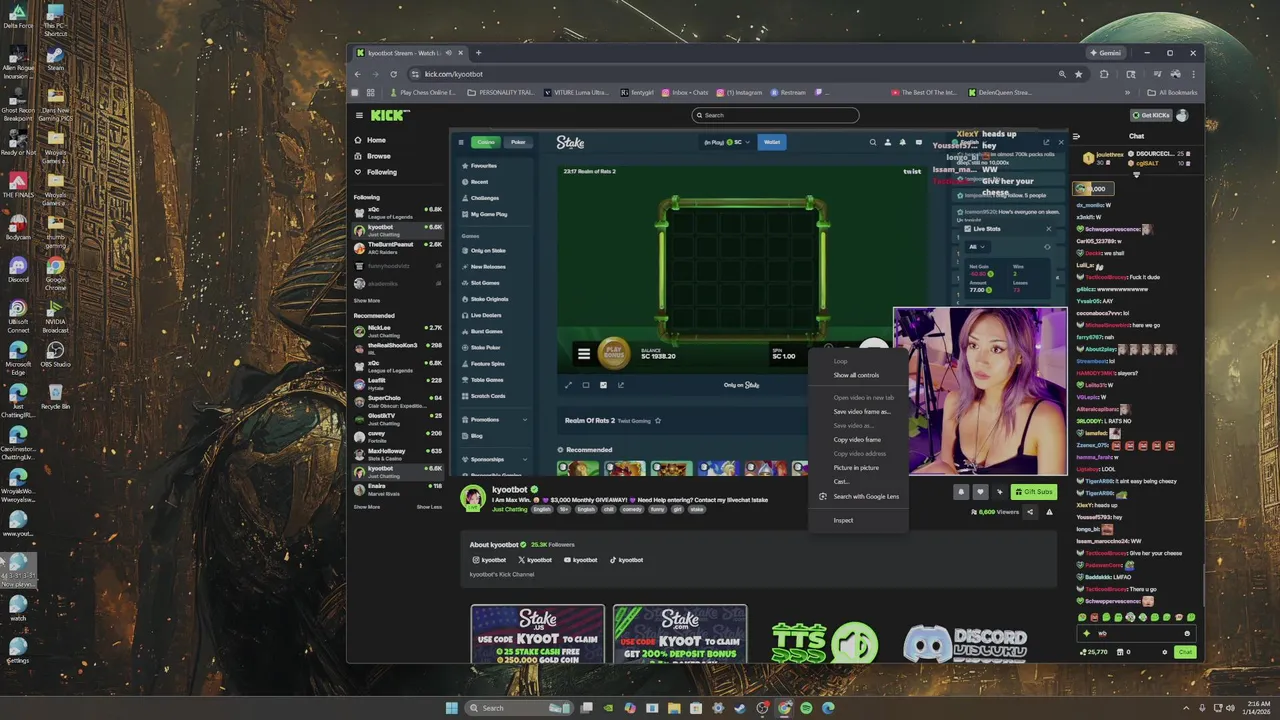Select TheBurntPeanut in Following list
The width and height of the screenshot is (1280, 720).
point(398,247)
